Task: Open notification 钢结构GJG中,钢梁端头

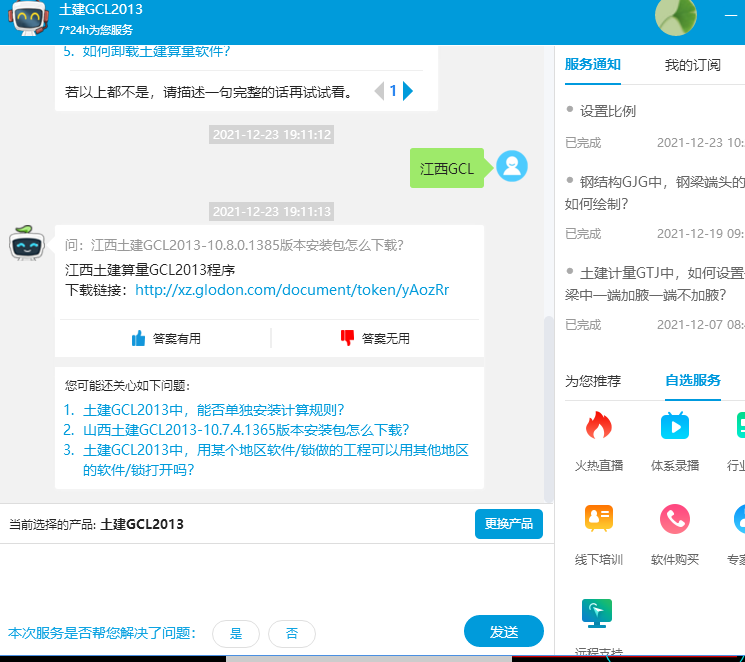Action: [x=655, y=192]
